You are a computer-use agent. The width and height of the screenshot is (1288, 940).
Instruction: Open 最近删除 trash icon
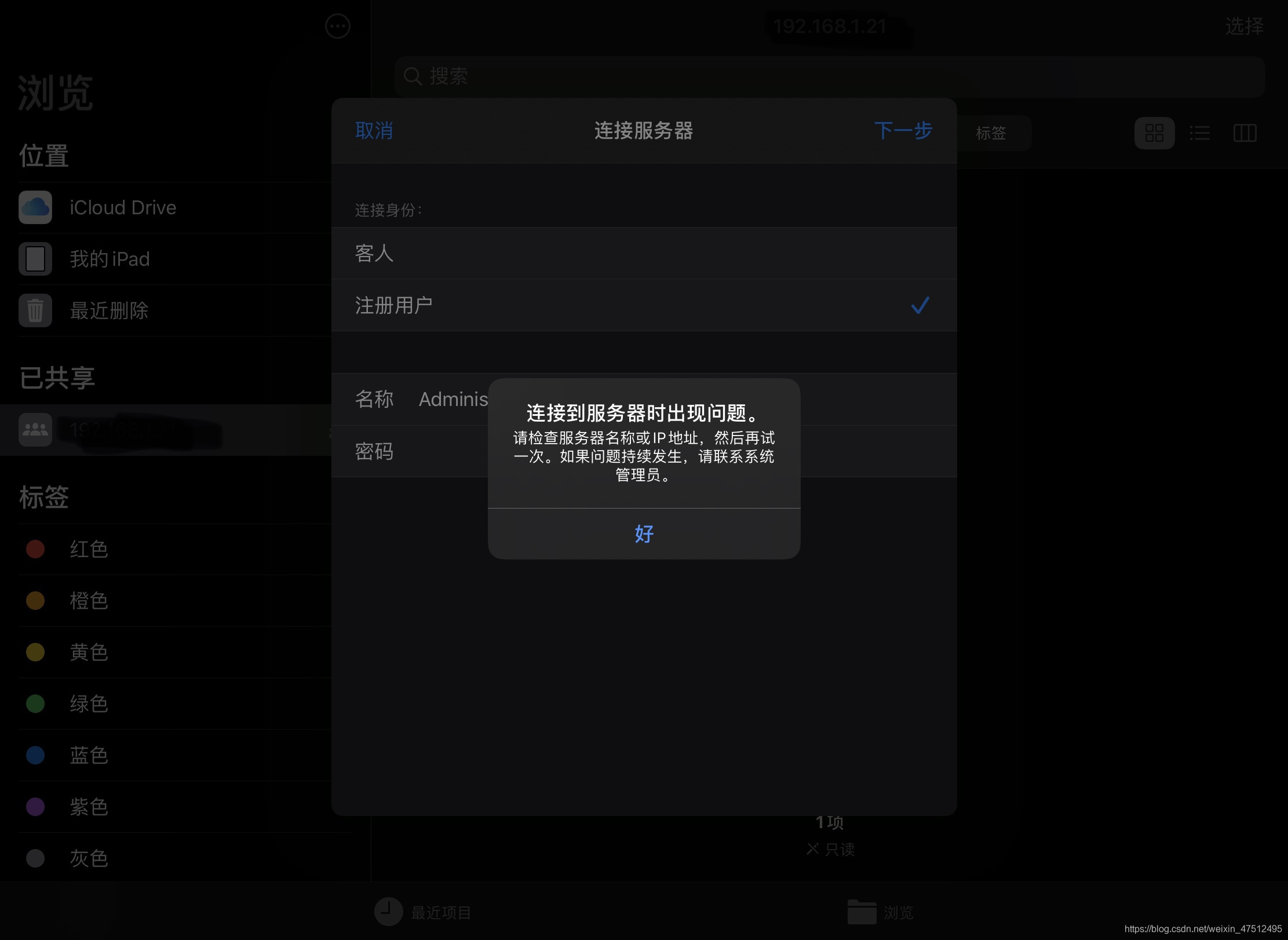tap(35, 310)
